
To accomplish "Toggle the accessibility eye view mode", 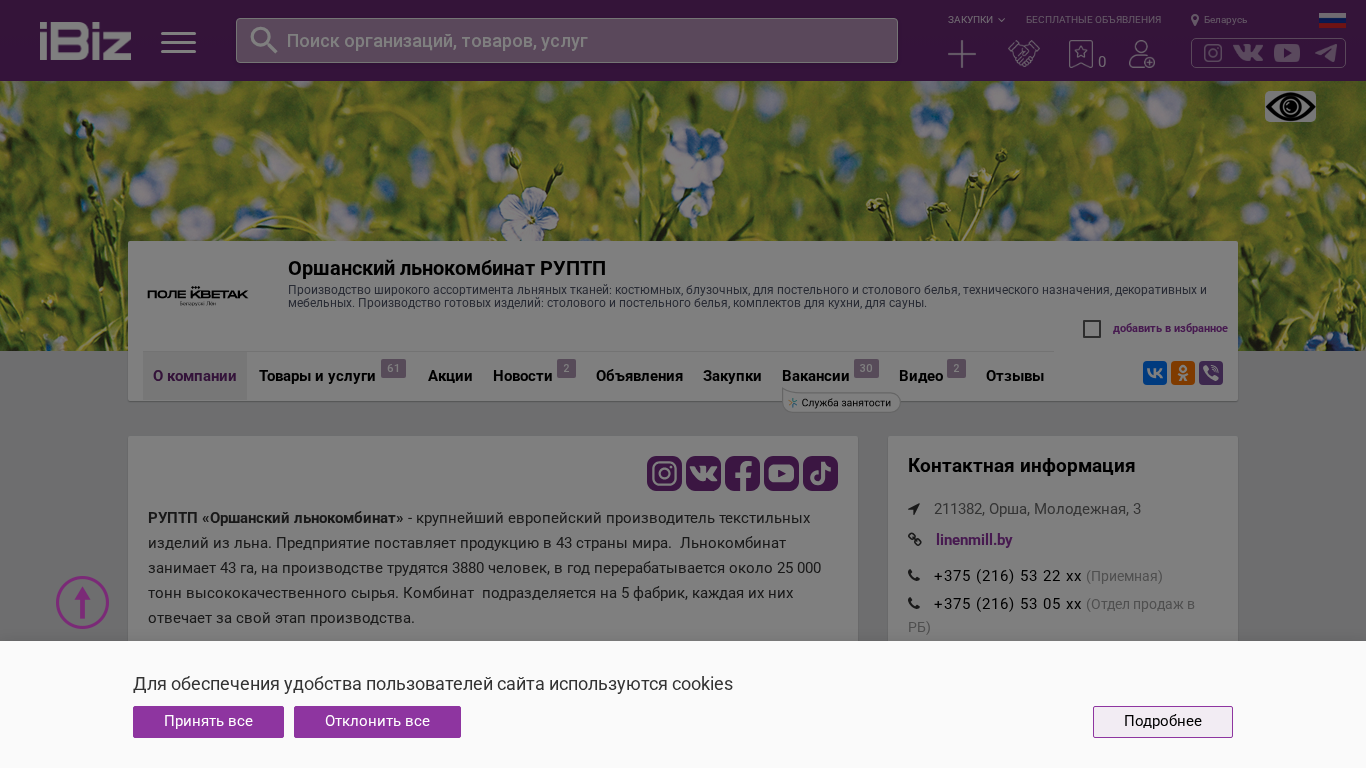I will [1290, 107].
